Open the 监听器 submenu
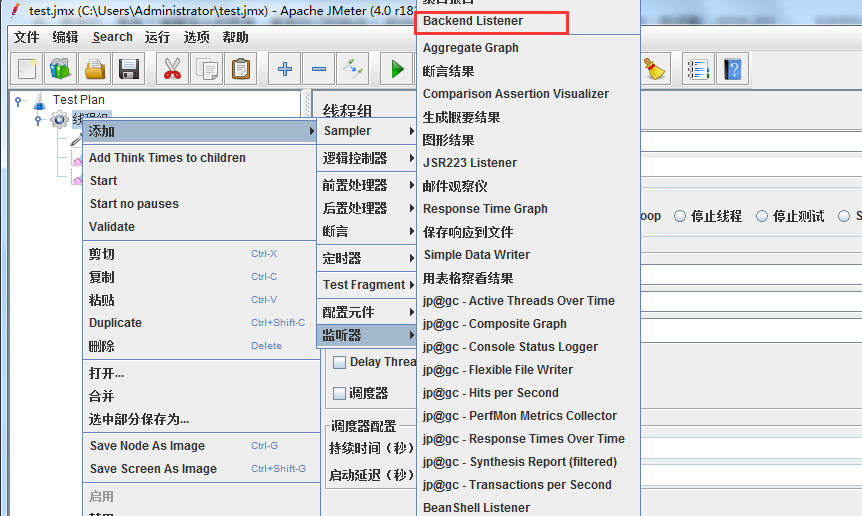 [366, 335]
